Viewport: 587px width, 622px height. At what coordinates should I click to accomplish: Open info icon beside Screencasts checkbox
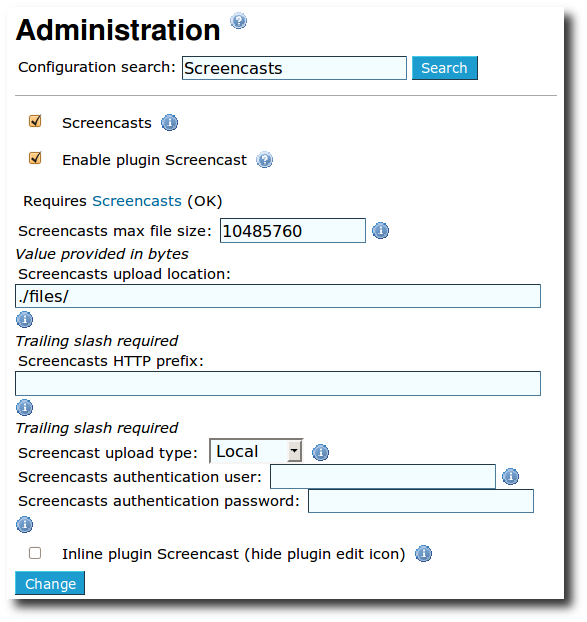pos(169,123)
